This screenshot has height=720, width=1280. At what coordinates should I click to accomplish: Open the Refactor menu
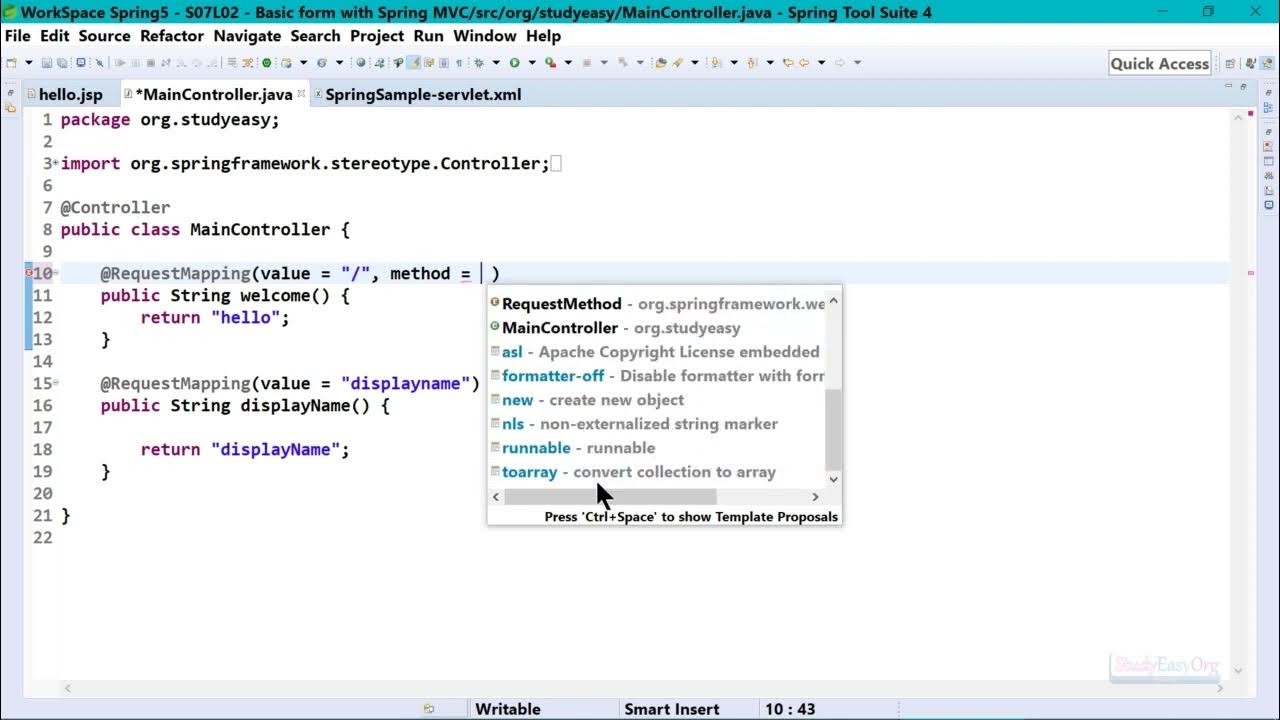[172, 36]
